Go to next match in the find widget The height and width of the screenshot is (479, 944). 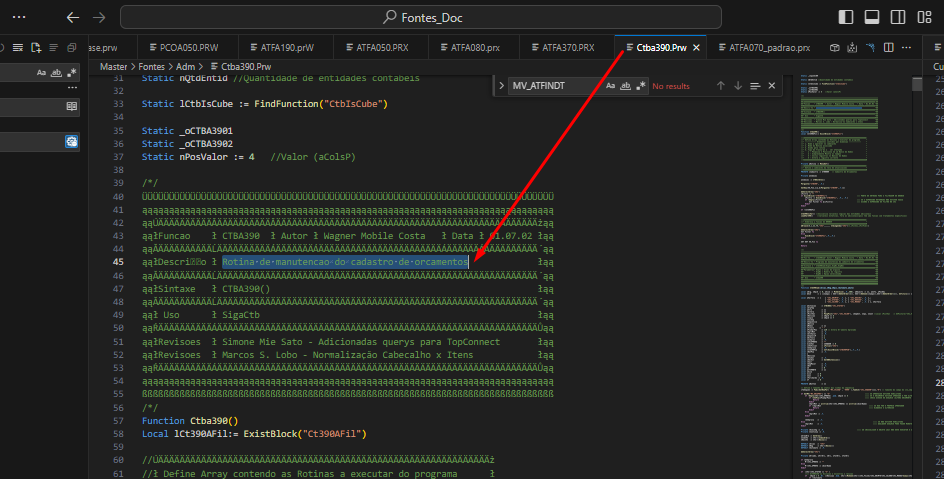coord(738,86)
